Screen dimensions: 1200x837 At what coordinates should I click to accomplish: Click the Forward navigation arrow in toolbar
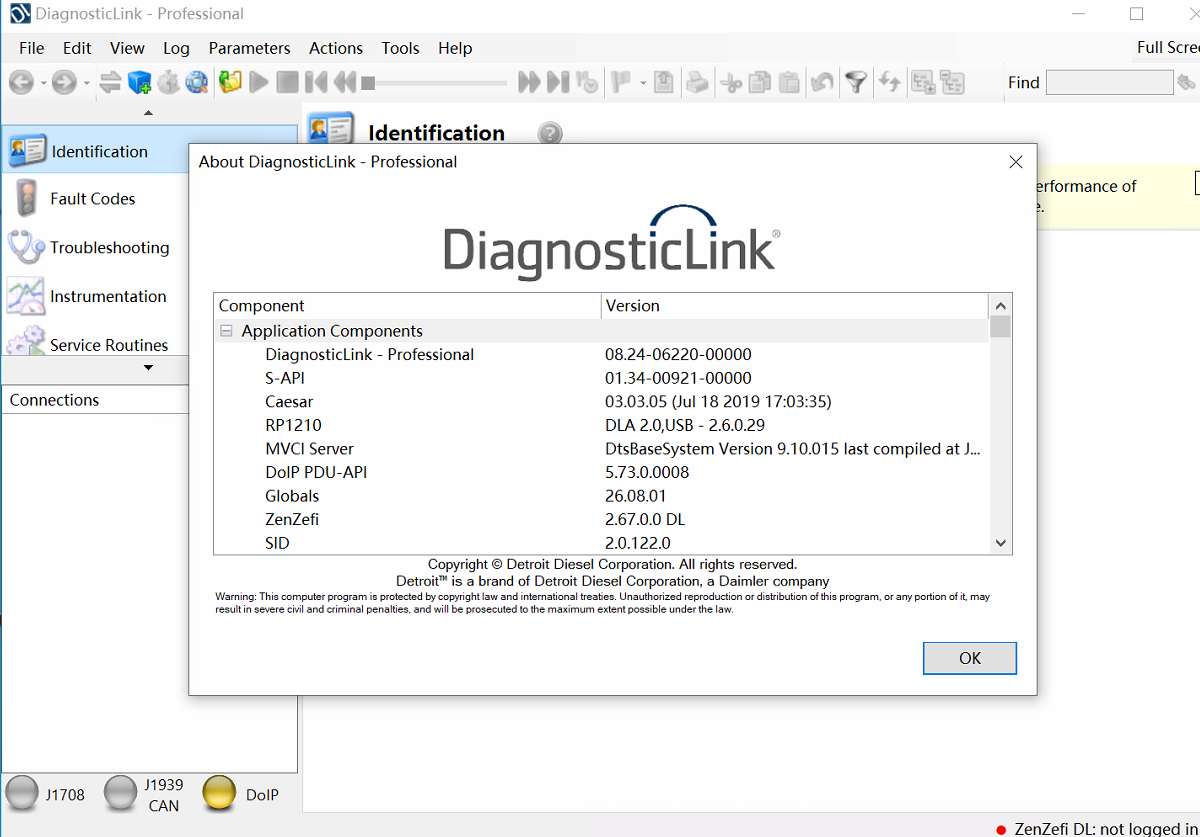click(64, 82)
